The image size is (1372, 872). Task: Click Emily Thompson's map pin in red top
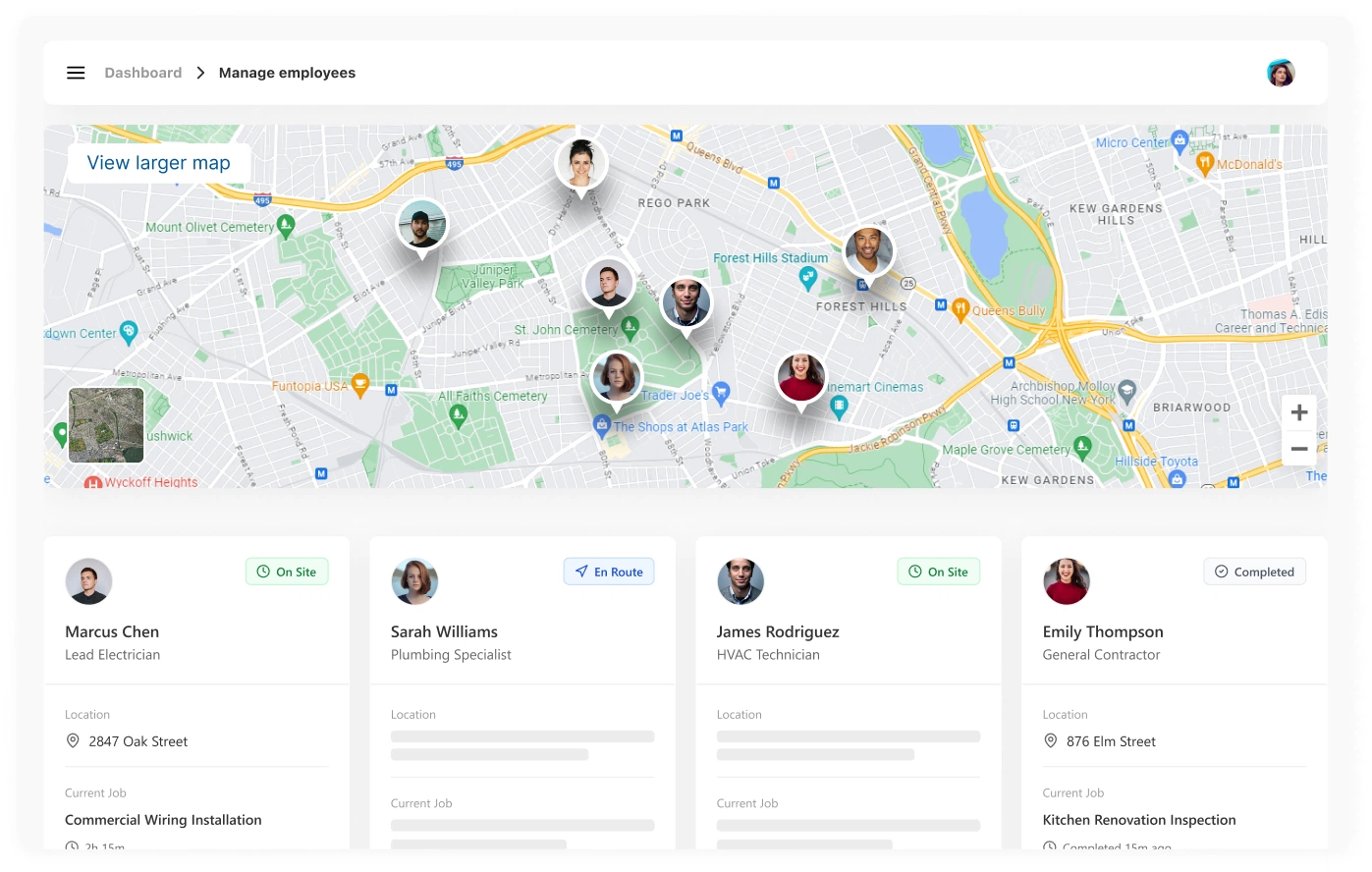pyautogui.click(x=801, y=378)
